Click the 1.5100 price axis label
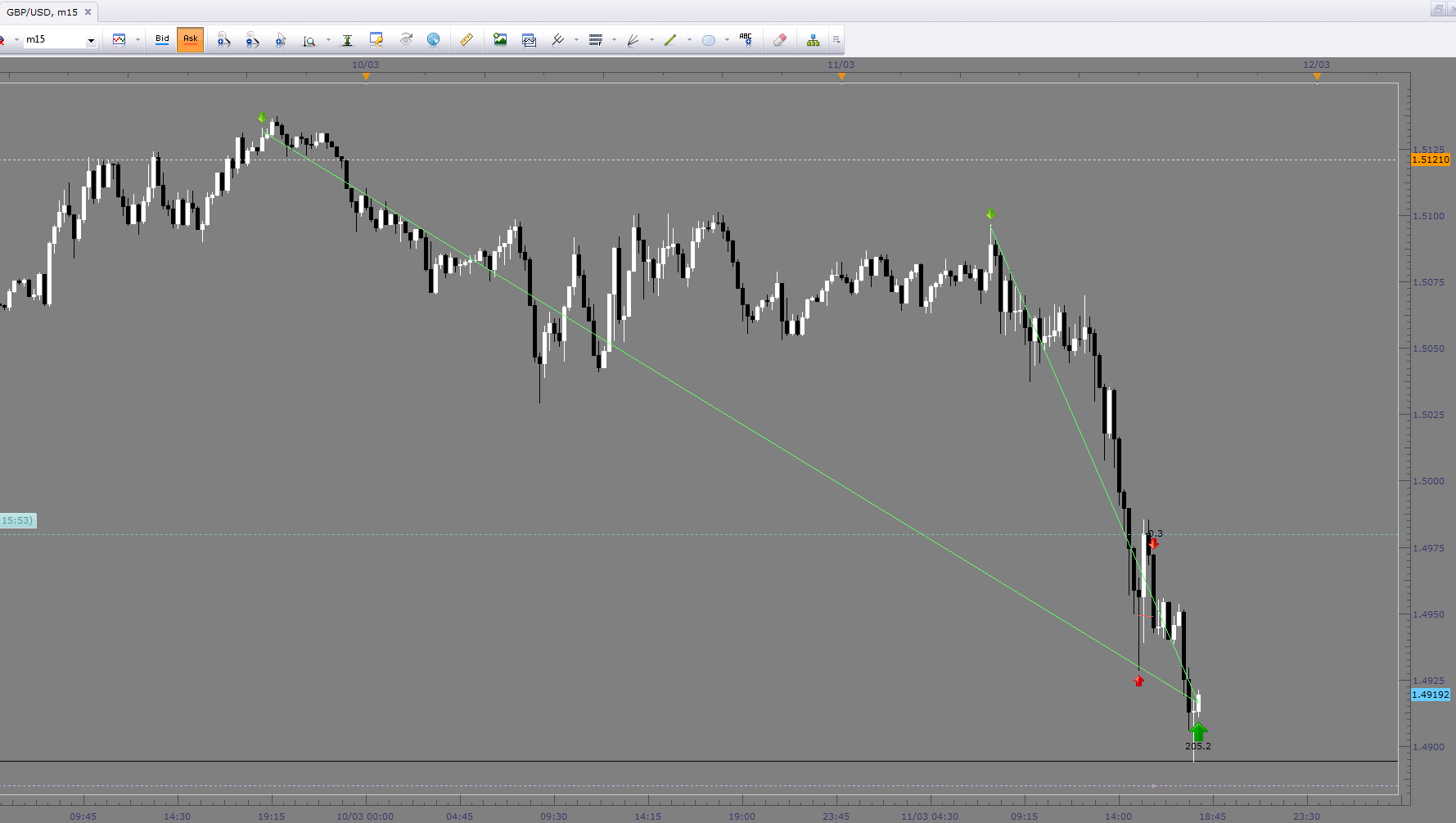The image size is (1456, 823). point(1429,216)
